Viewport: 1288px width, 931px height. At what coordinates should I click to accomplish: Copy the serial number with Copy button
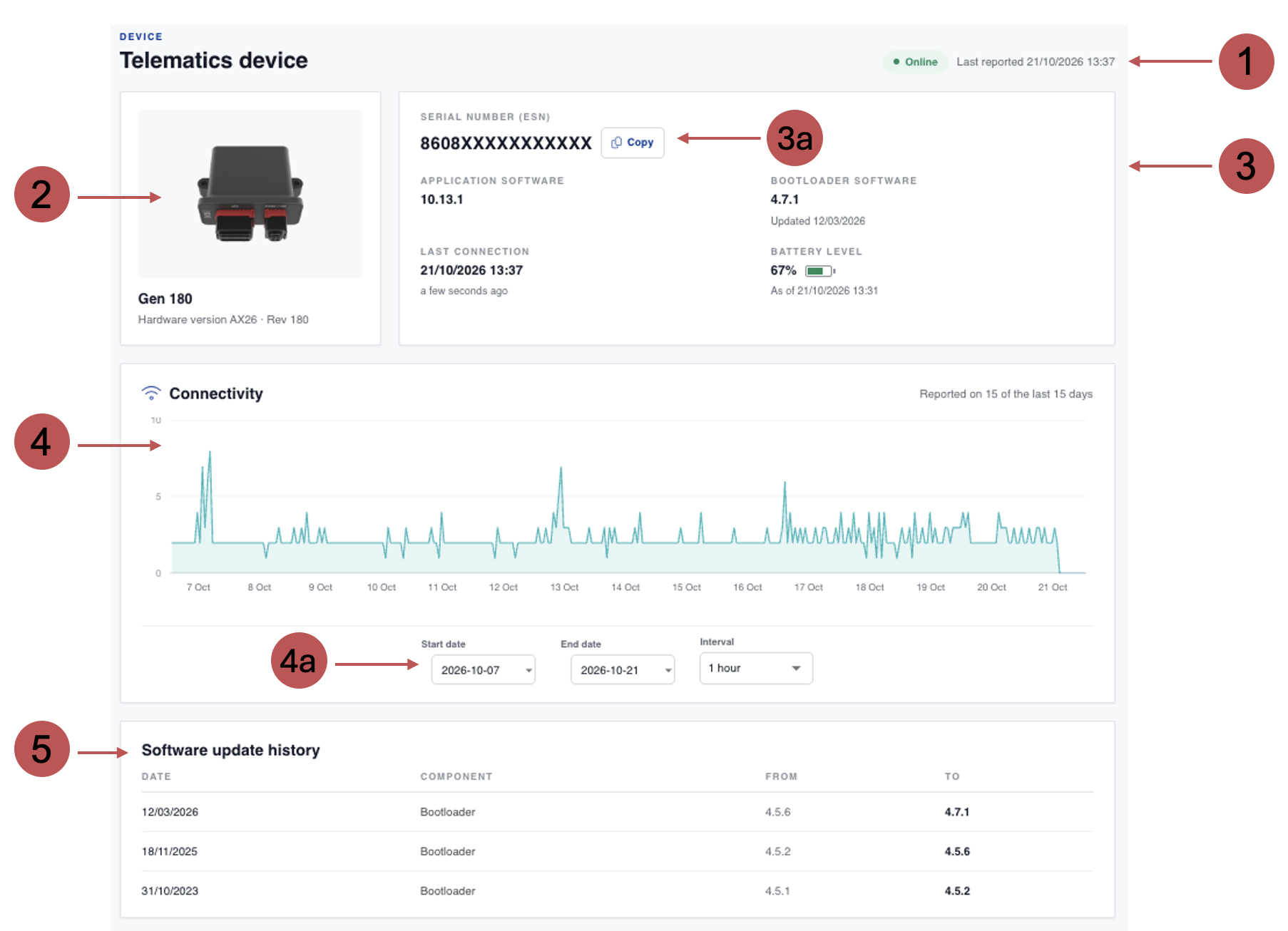[633, 143]
